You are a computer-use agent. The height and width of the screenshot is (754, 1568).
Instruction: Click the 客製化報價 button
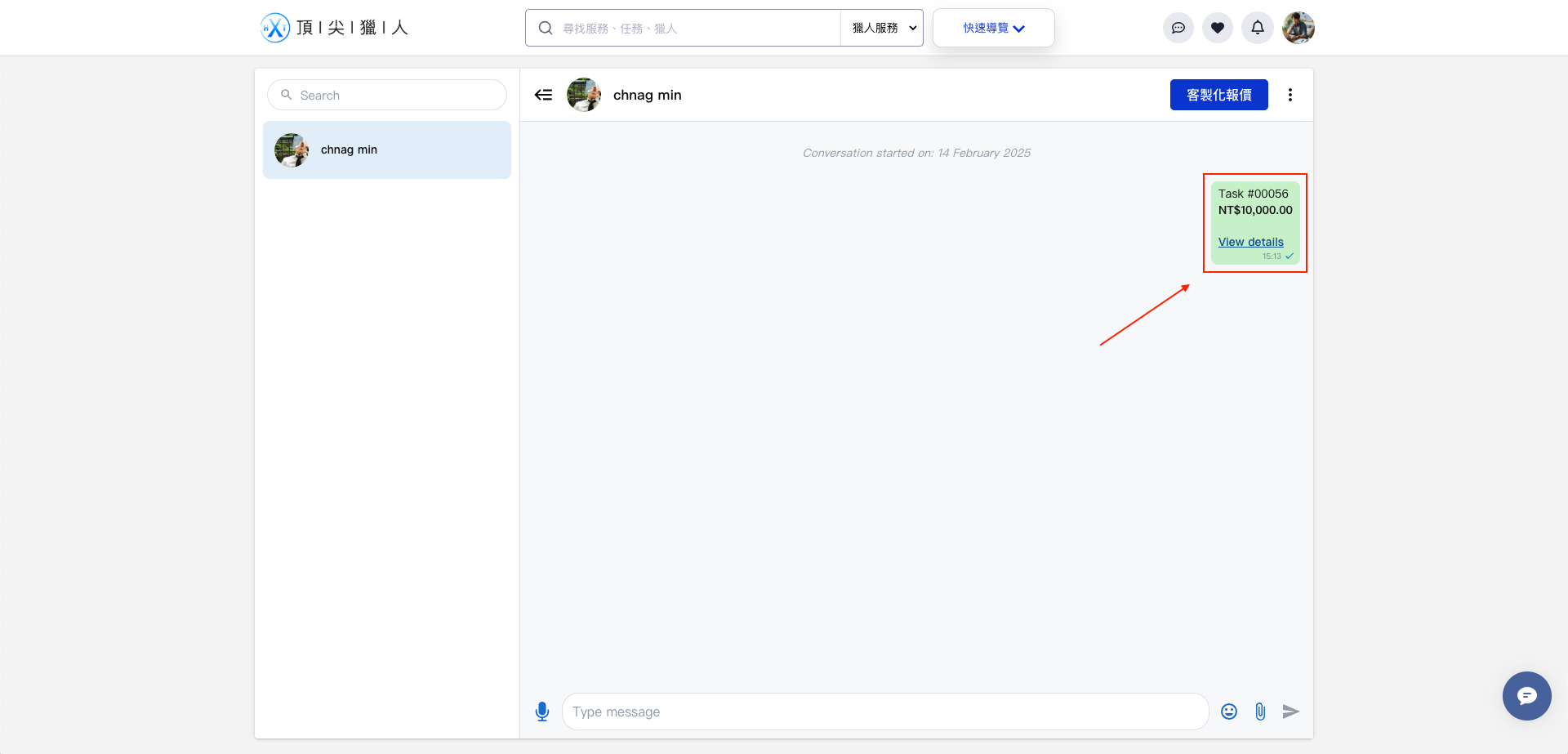(1218, 95)
